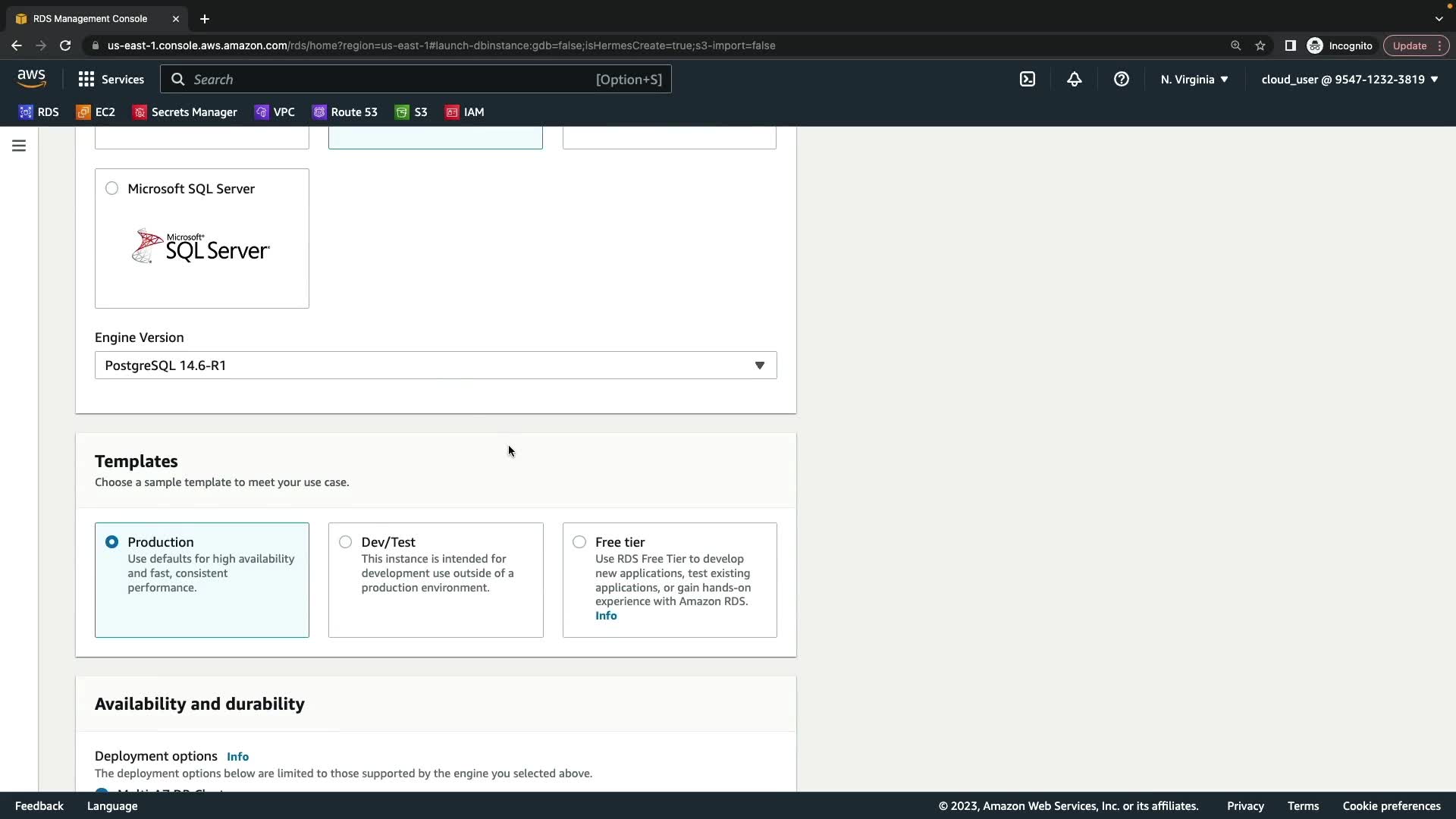Expand the N. Virginia region selector
1456x819 pixels.
1194,80
